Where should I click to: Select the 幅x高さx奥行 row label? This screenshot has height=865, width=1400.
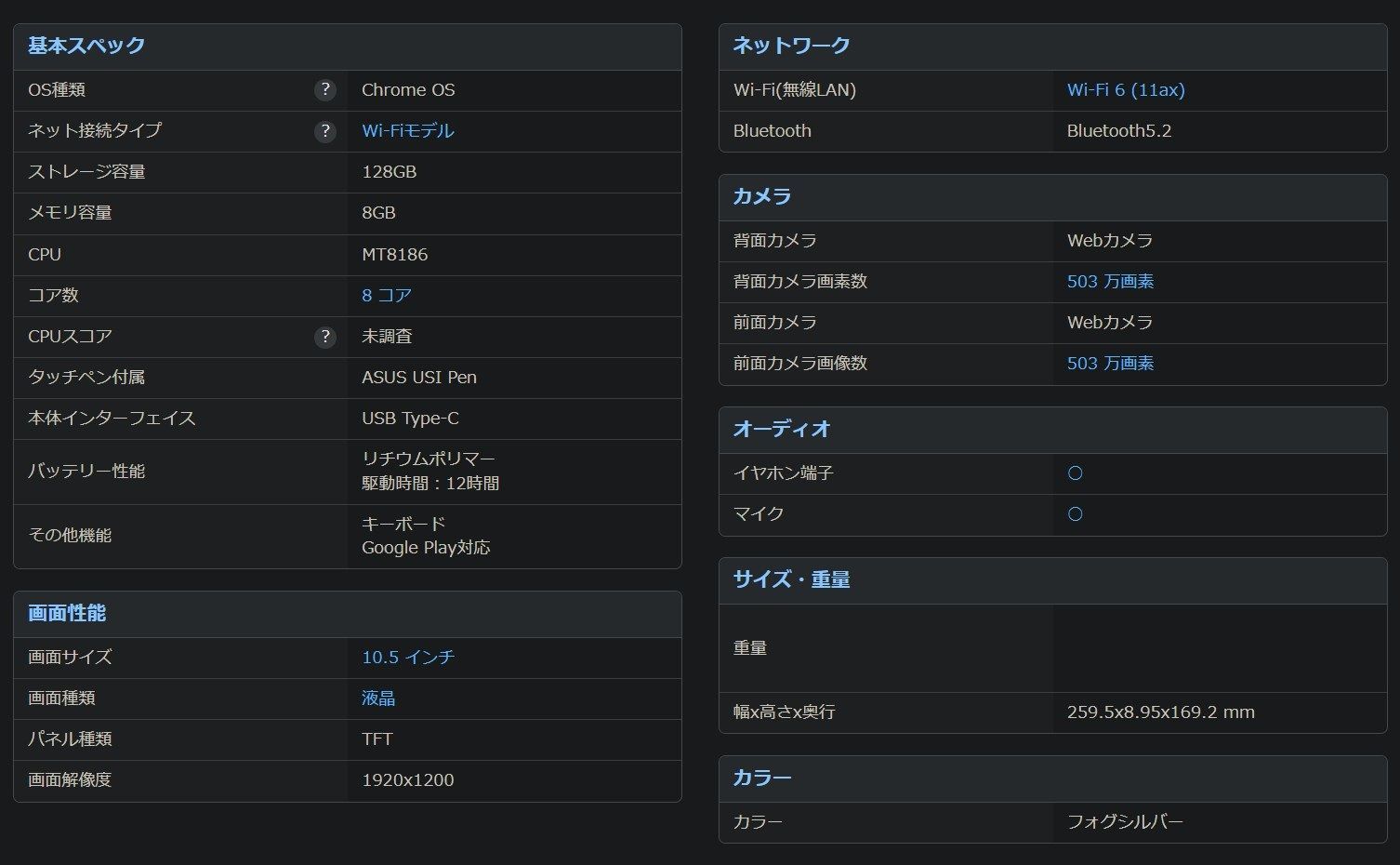point(784,712)
